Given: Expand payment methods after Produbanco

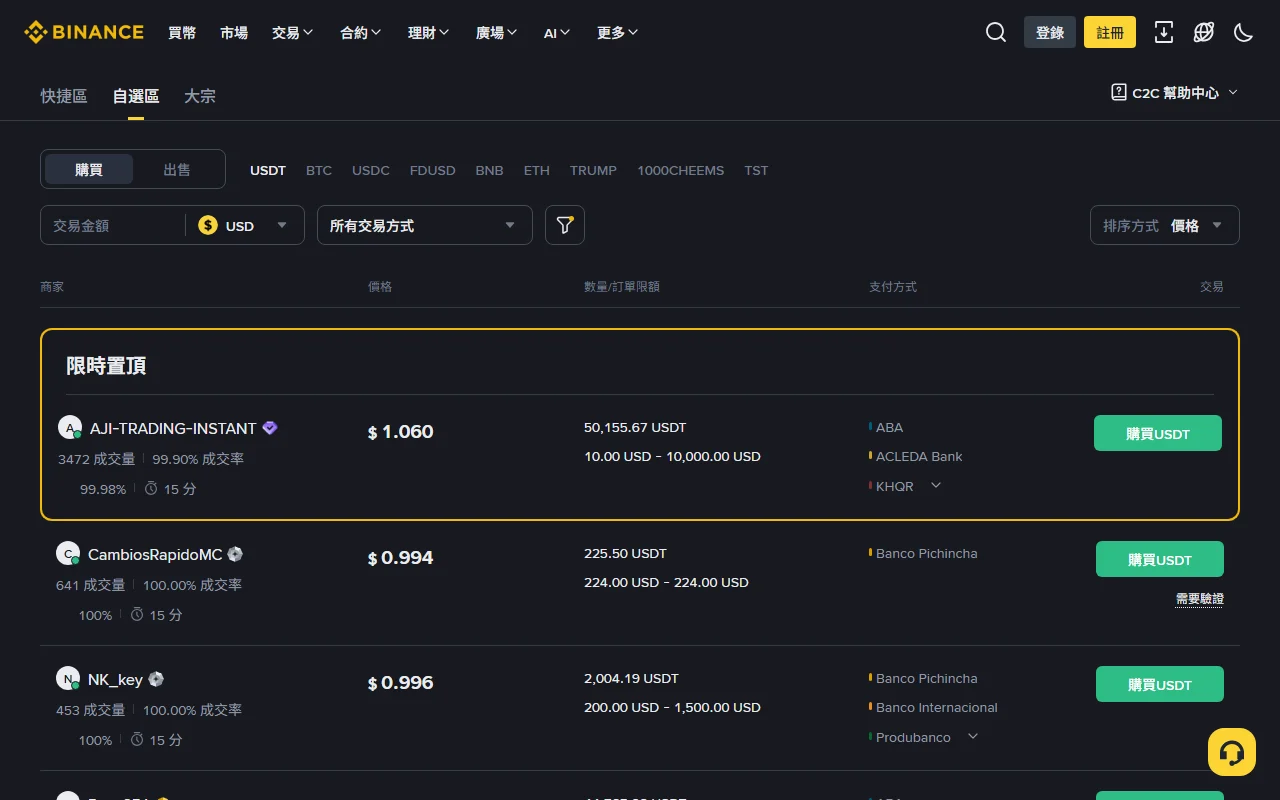Looking at the screenshot, I should point(973,736).
